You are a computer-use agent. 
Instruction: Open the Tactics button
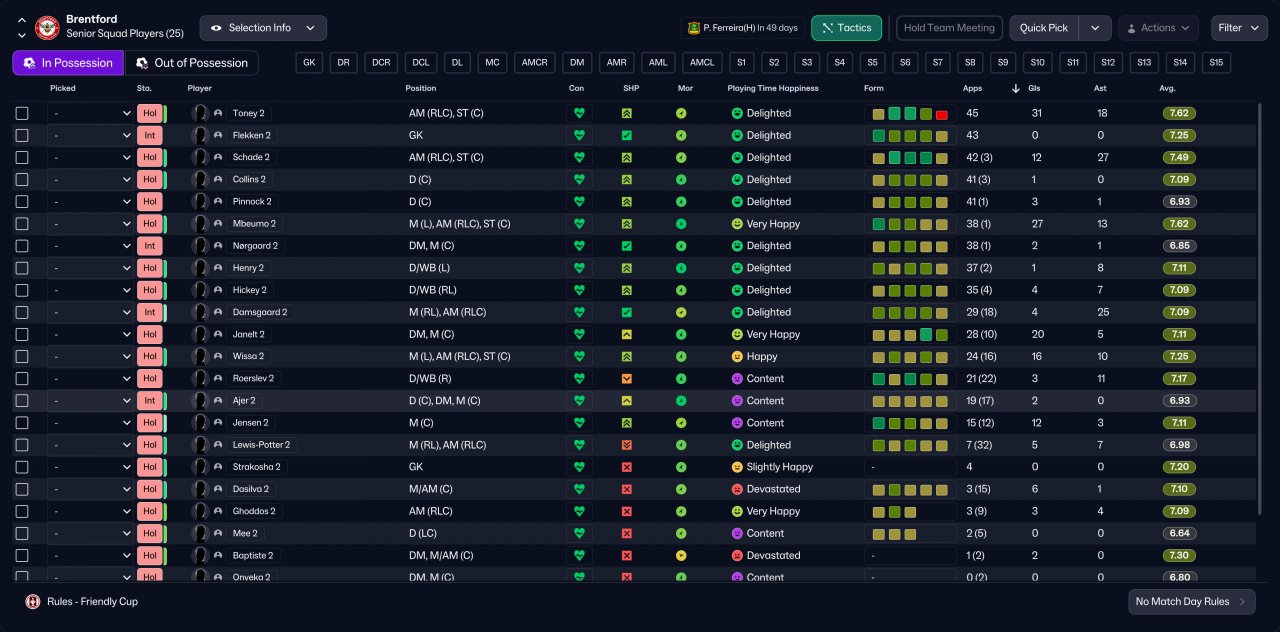pyautogui.click(x=846, y=28)
